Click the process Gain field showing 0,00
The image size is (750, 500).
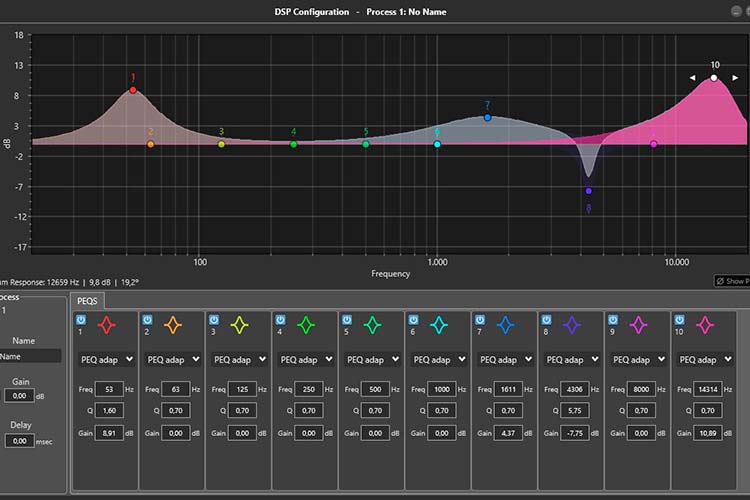[19, 396]
